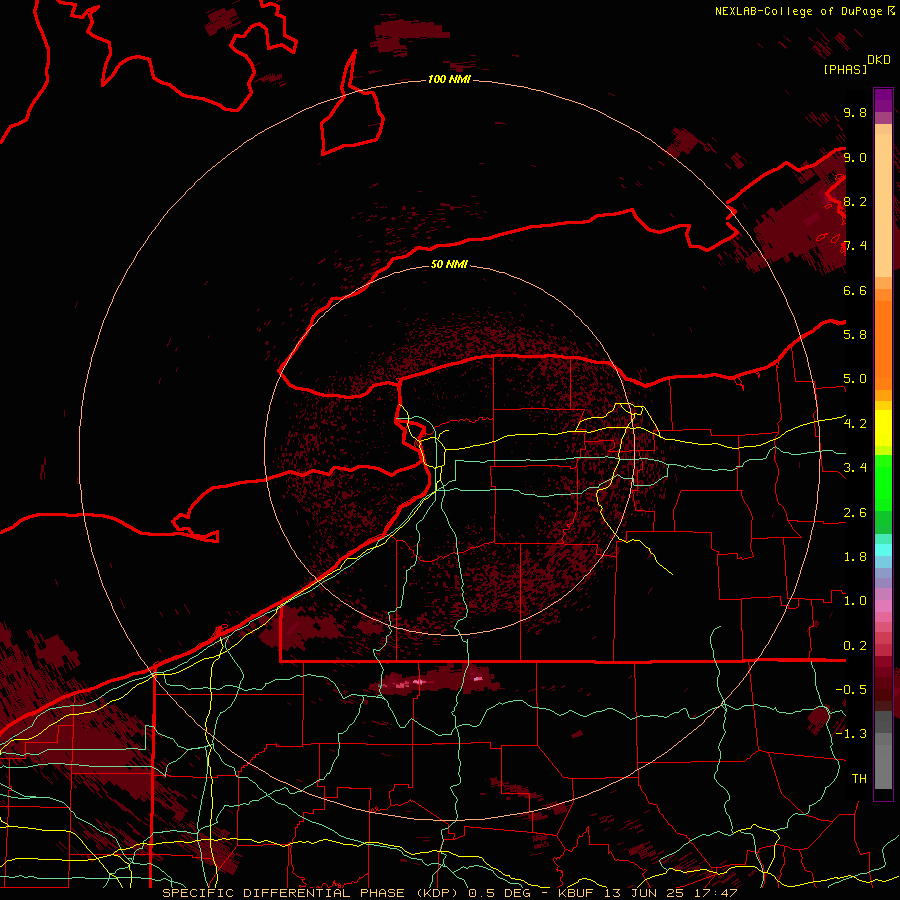Click the 100 NMI range ring label
This screenshot has width=900, height=900.
449,79
